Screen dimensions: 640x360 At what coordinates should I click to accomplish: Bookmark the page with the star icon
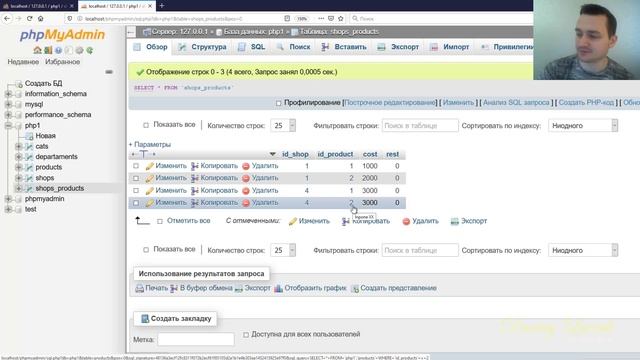click(x=340, y=18)
